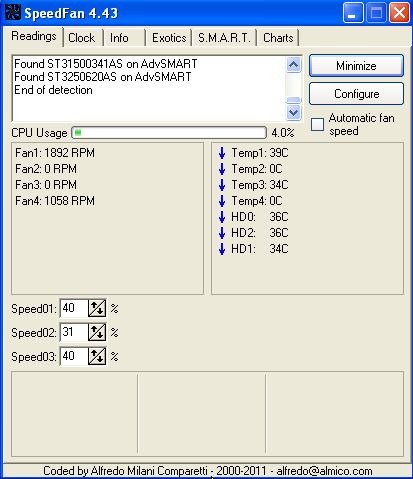
Task: Click the down arrow icon beside HD0
Action: point(222,217)
